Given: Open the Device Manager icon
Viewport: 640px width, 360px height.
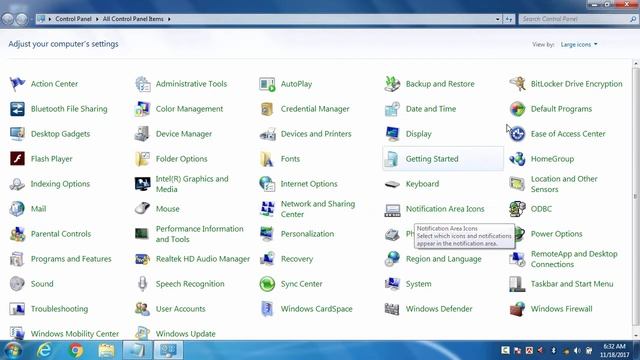Looking at the screenshot, I should (x=142, y=134).
